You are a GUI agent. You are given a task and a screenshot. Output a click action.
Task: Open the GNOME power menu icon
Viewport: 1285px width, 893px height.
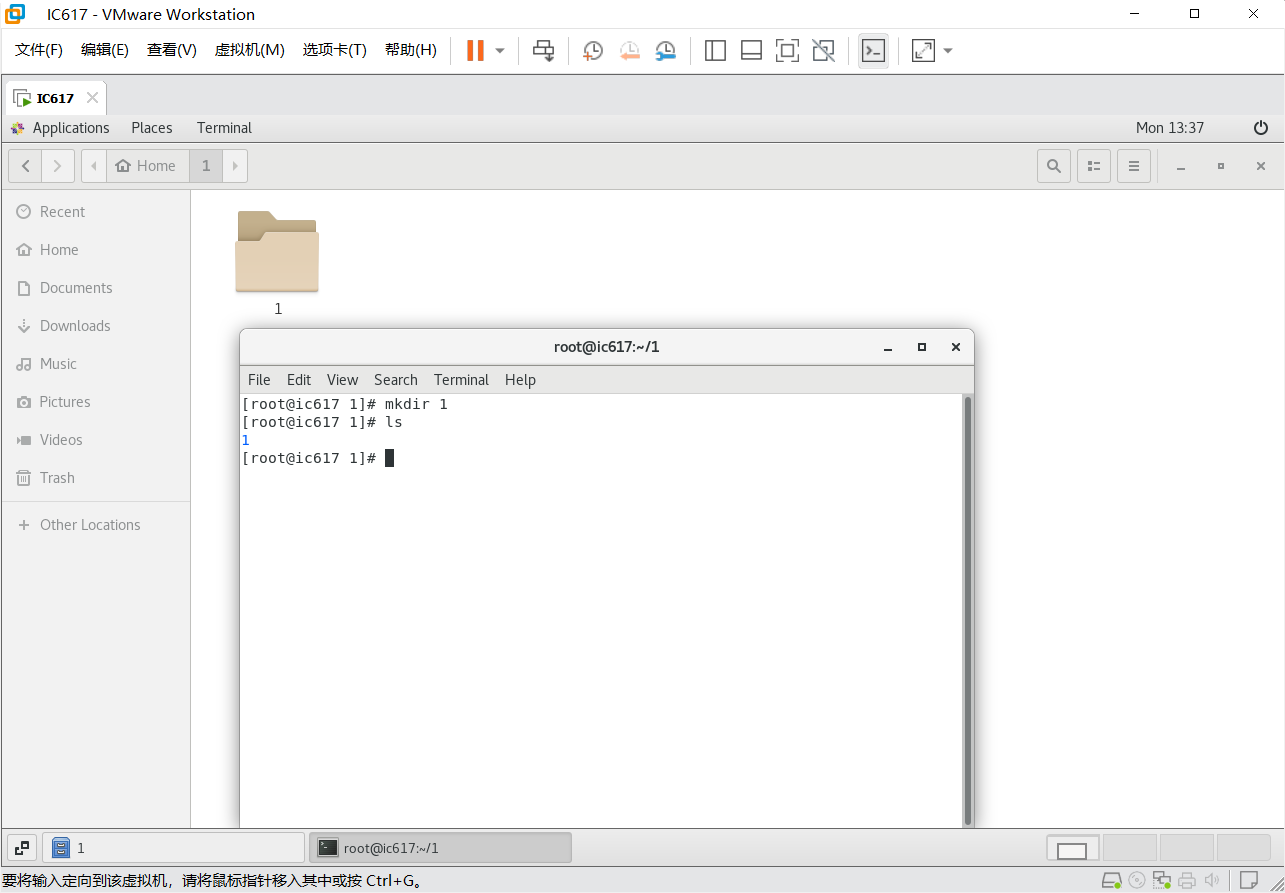point(1261,128)
